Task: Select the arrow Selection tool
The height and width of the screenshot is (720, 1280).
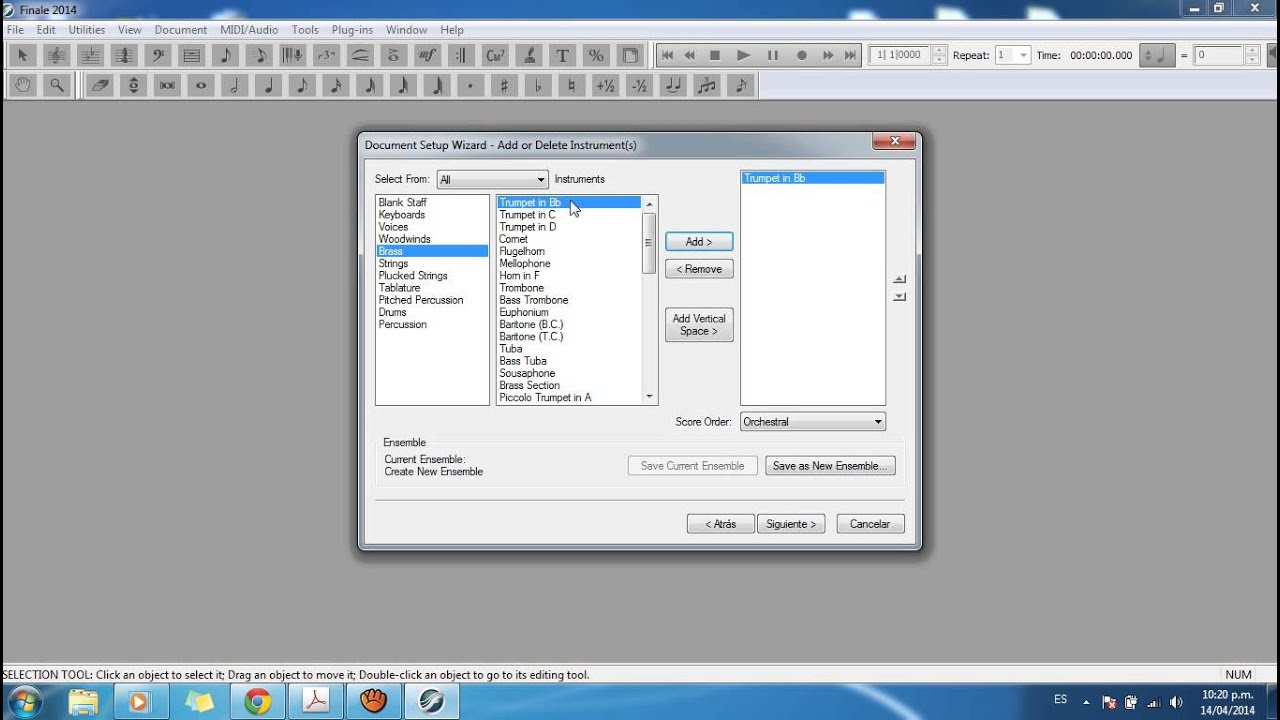Action: click(x=23, y=56)
